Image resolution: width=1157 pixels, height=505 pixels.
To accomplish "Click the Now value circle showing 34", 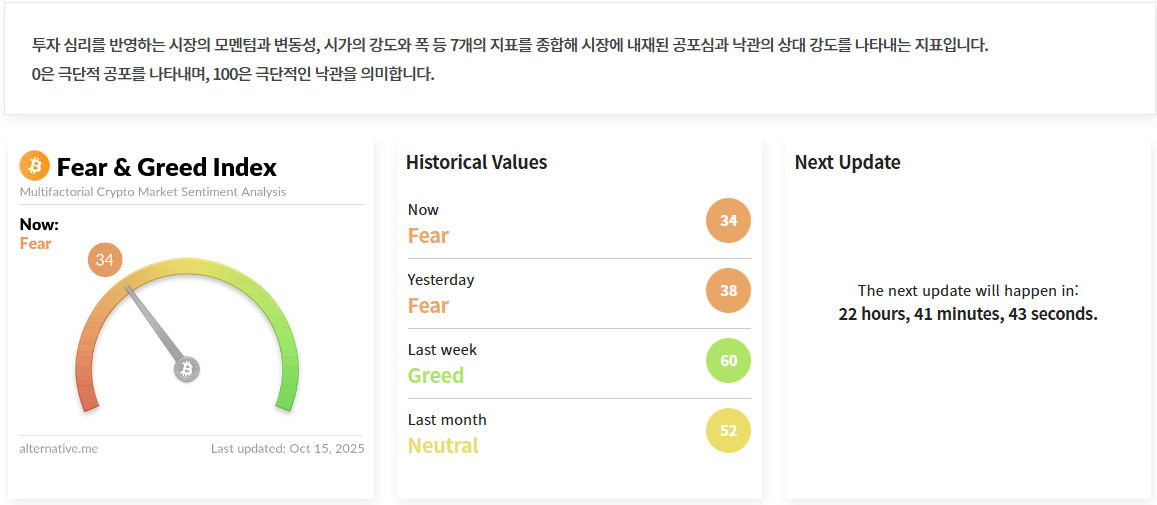I will [x=728, y=220].
